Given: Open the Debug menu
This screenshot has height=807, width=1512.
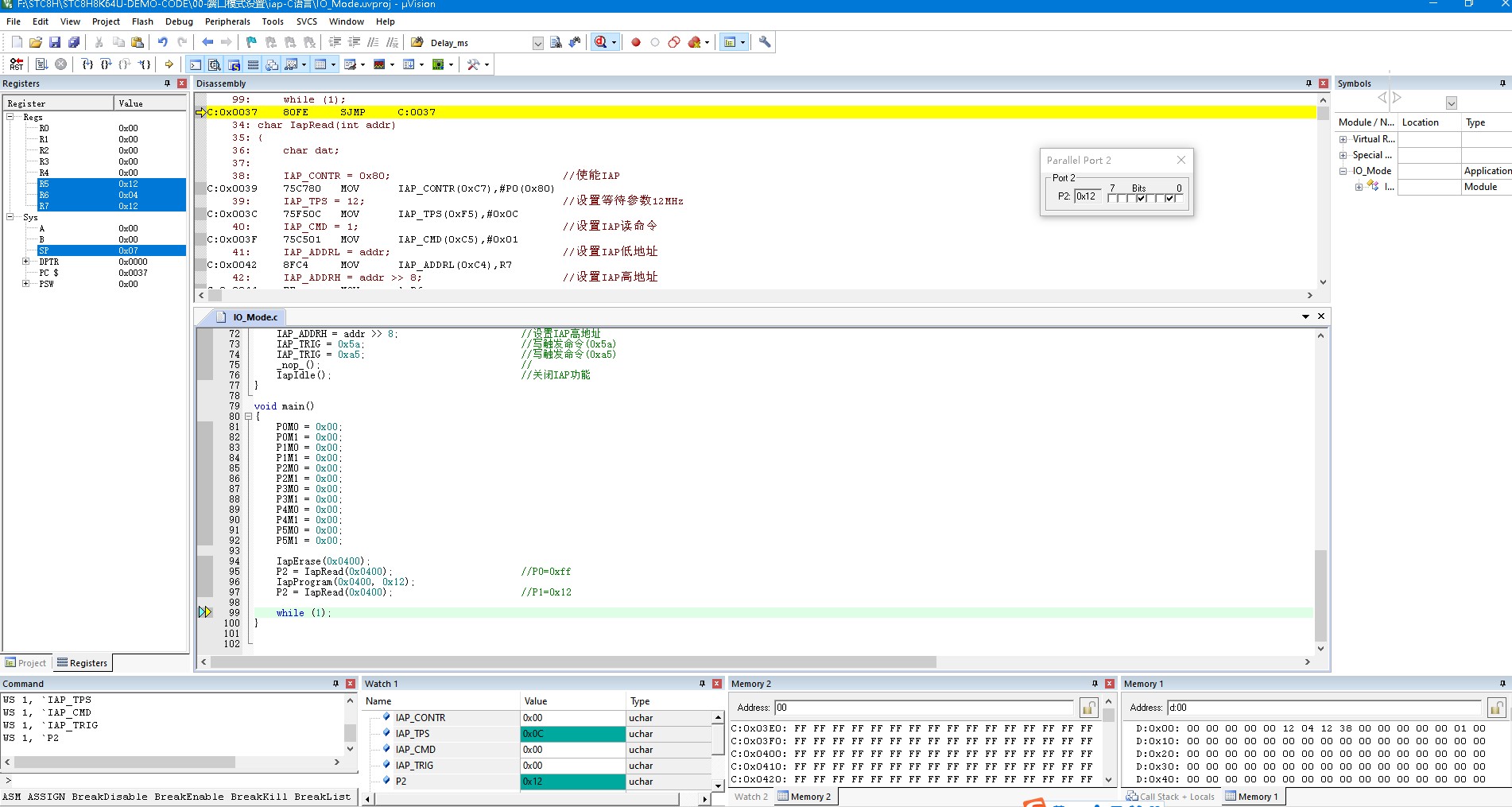Looking at the screenshot, I should click(x=179, y=21).
